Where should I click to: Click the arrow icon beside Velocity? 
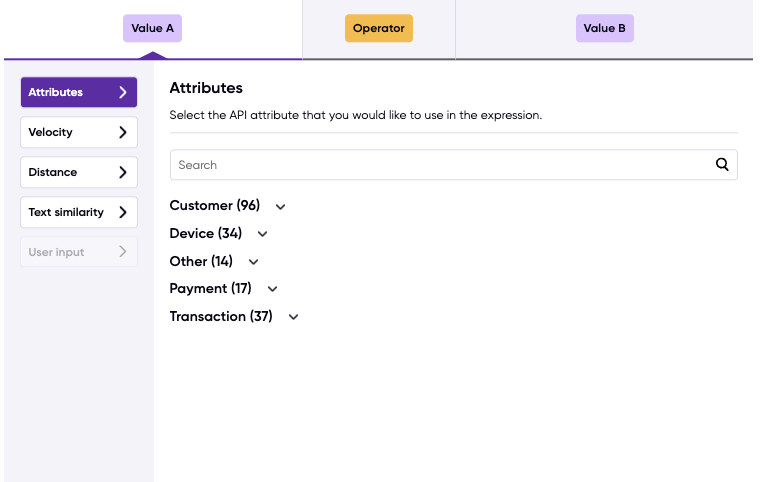click(x=123, y=132)
